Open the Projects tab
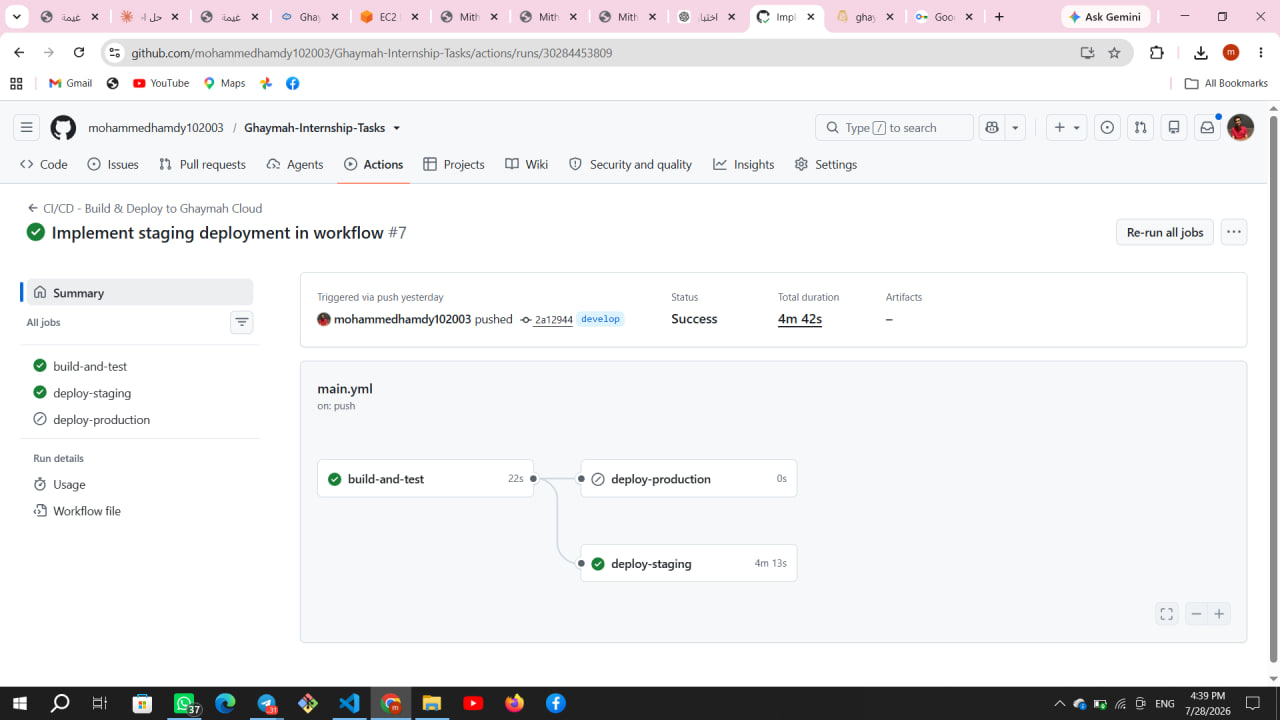This screenshot has width=1280, height=720. coord(454,164)
